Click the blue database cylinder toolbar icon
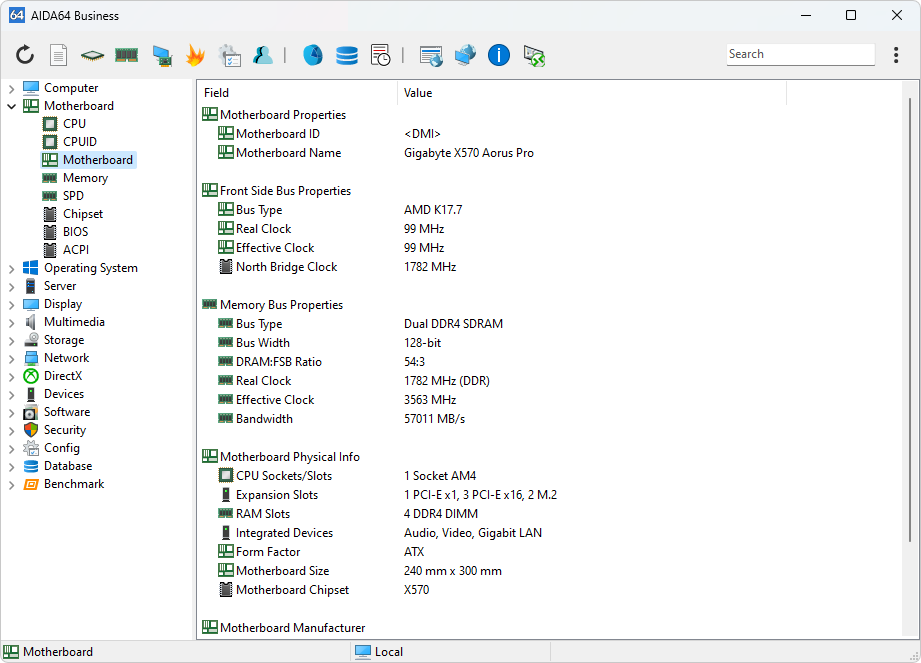The height and width of the screenshot is (663, 921). [347, 56]
